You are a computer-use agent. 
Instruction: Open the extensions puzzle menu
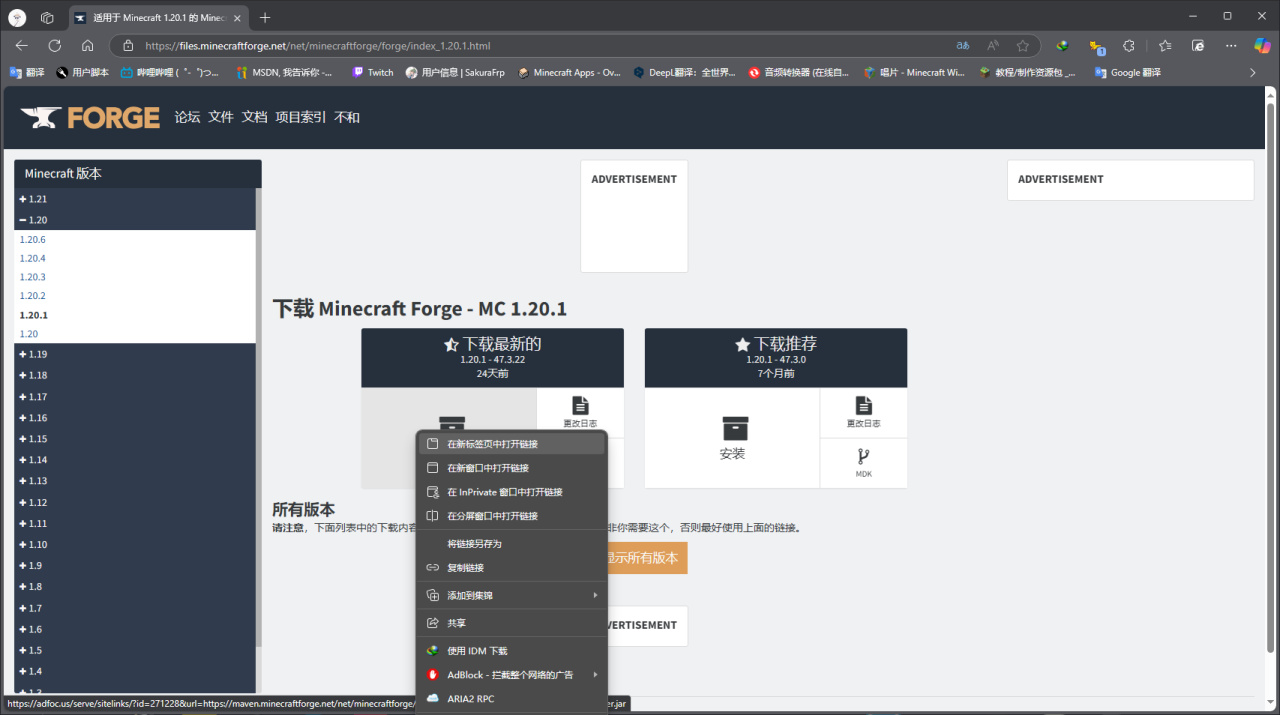coord(1129,46)
